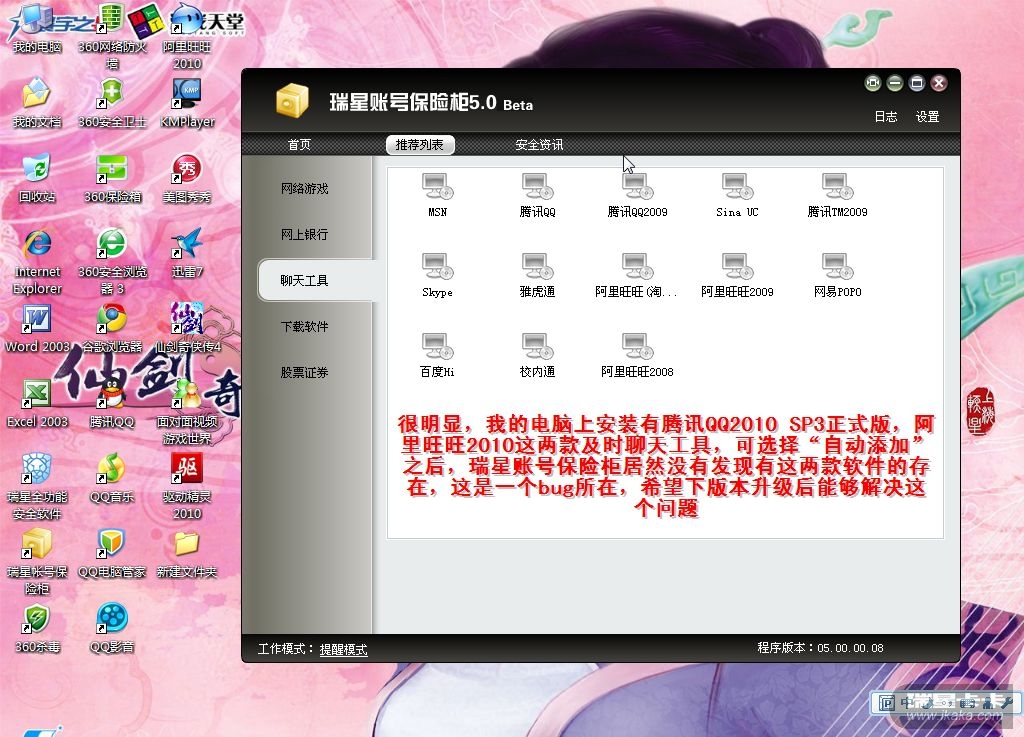
Task: Open 我的电脑 desktop icon
Action: (x=37, y=29)
